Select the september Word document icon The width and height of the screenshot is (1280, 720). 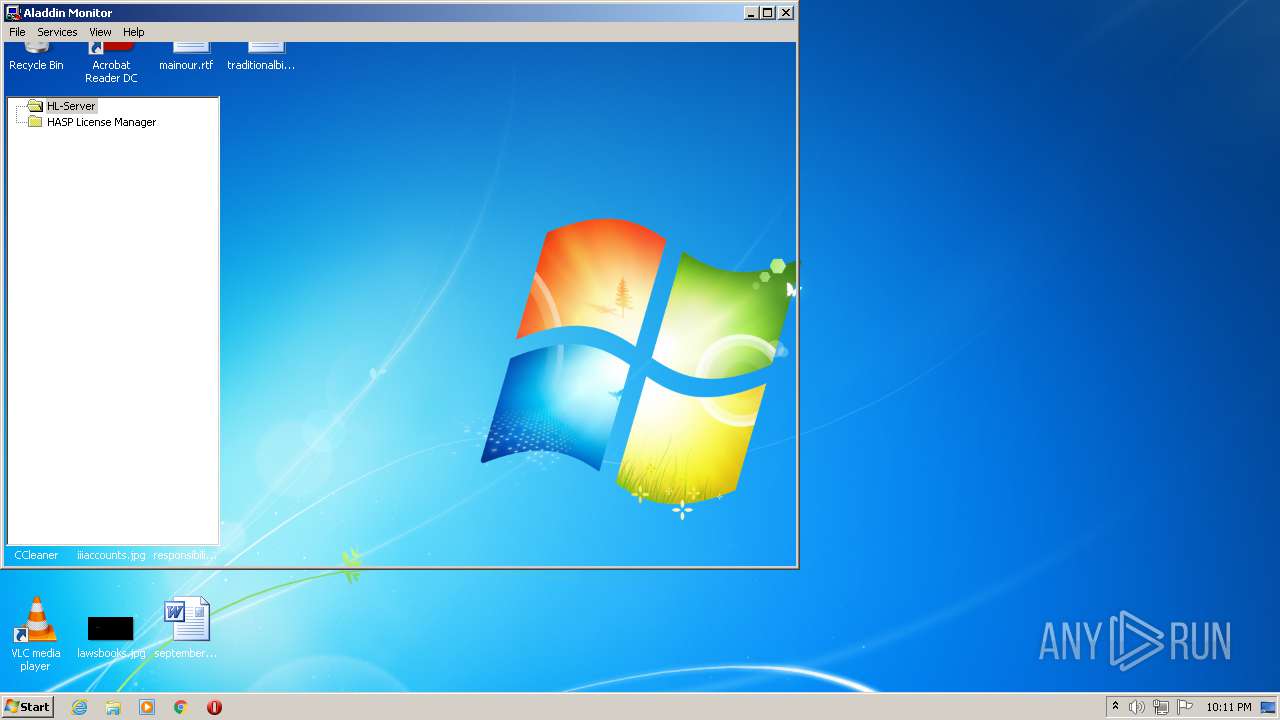click(186, 628)
